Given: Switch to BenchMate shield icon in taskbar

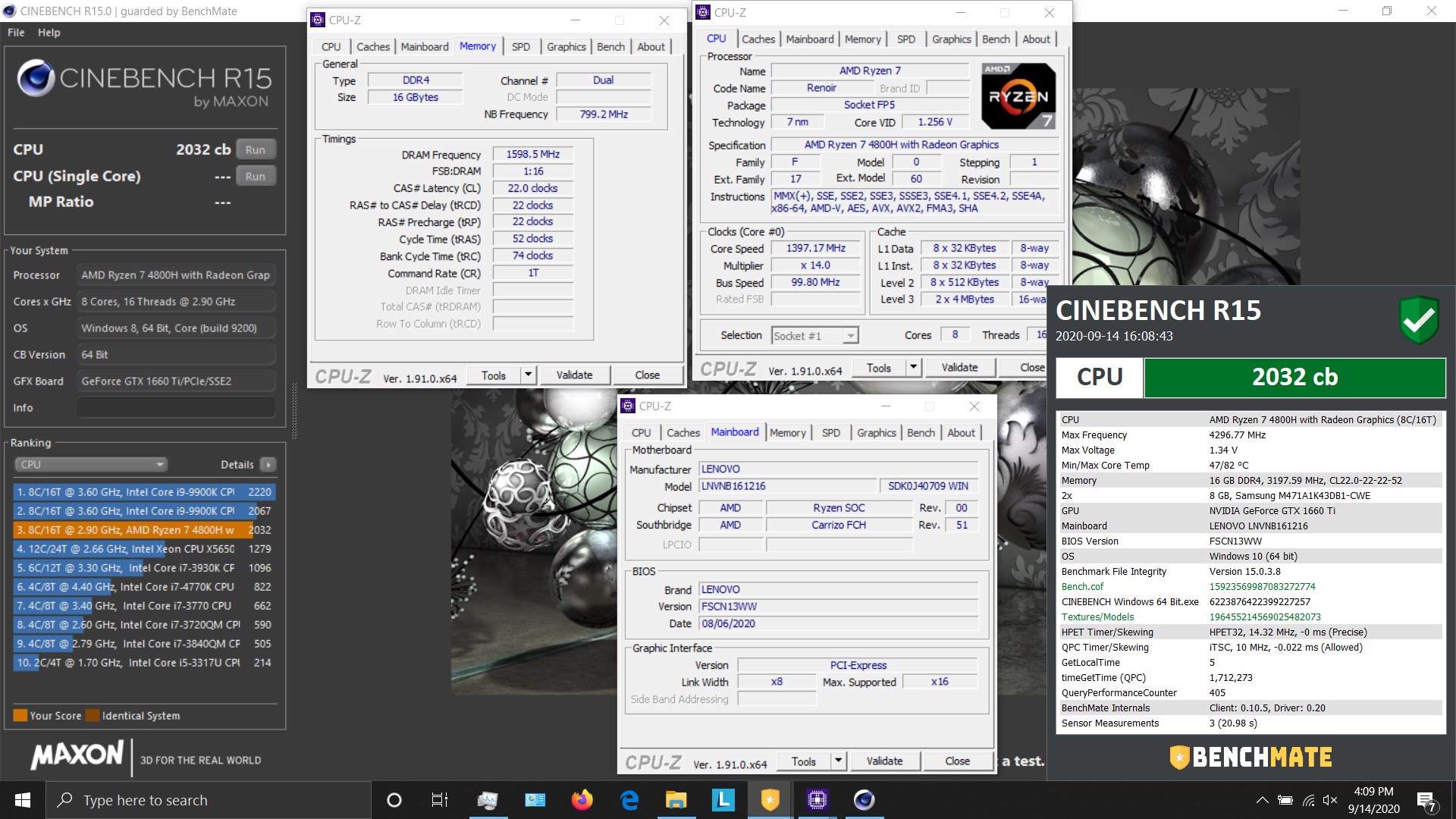Looking at the screenshot, I should click(770, 800).
